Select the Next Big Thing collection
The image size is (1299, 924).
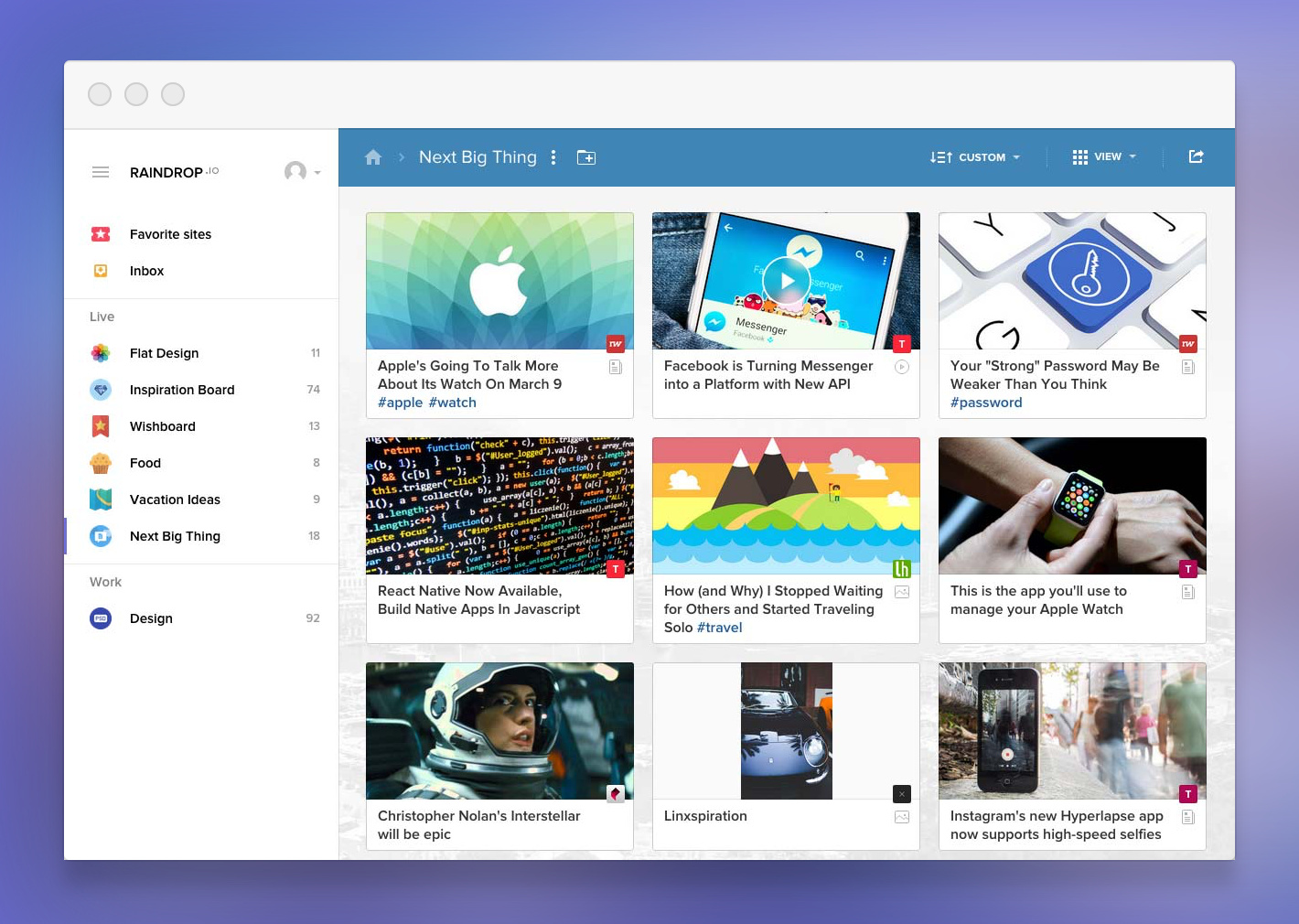201,536
